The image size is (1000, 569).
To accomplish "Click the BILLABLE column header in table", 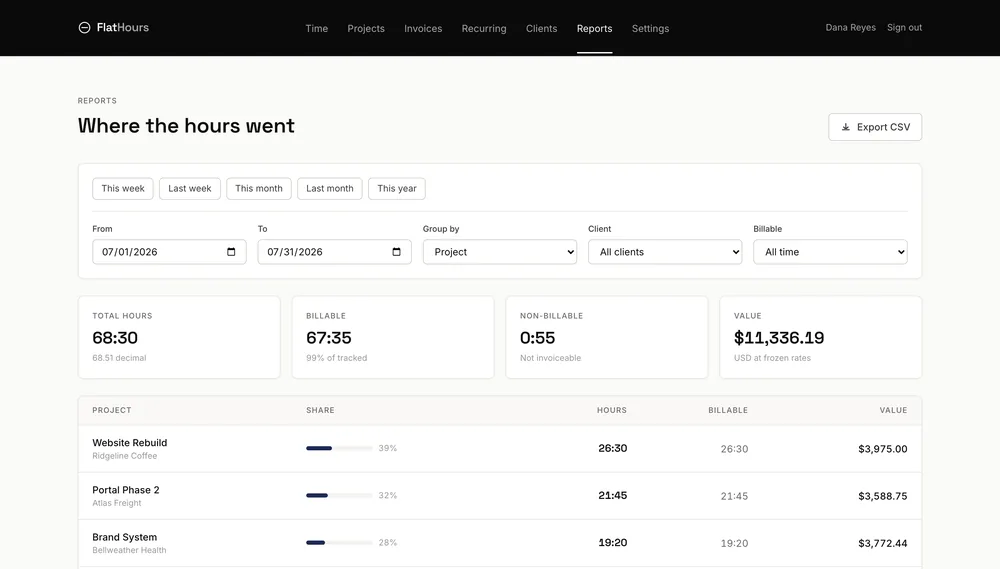I will coord(728,410).
